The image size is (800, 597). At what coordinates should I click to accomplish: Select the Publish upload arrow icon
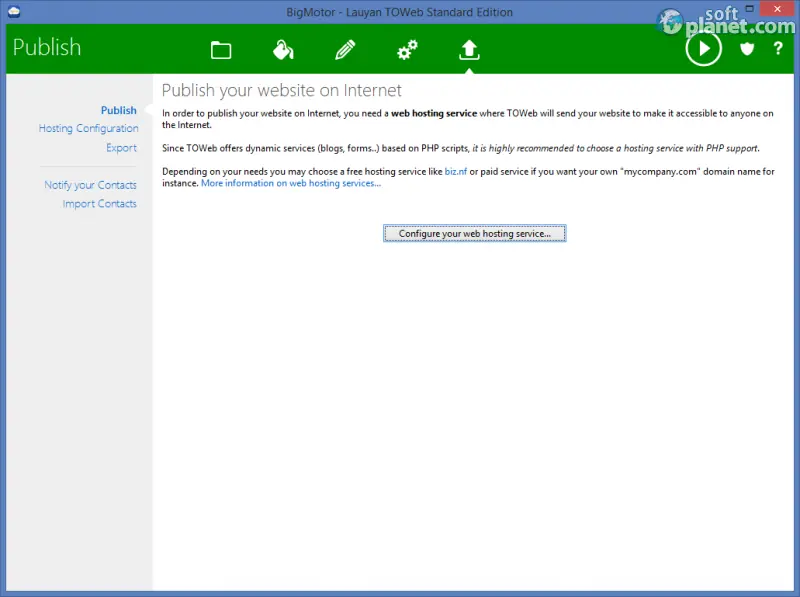(469, 50)
